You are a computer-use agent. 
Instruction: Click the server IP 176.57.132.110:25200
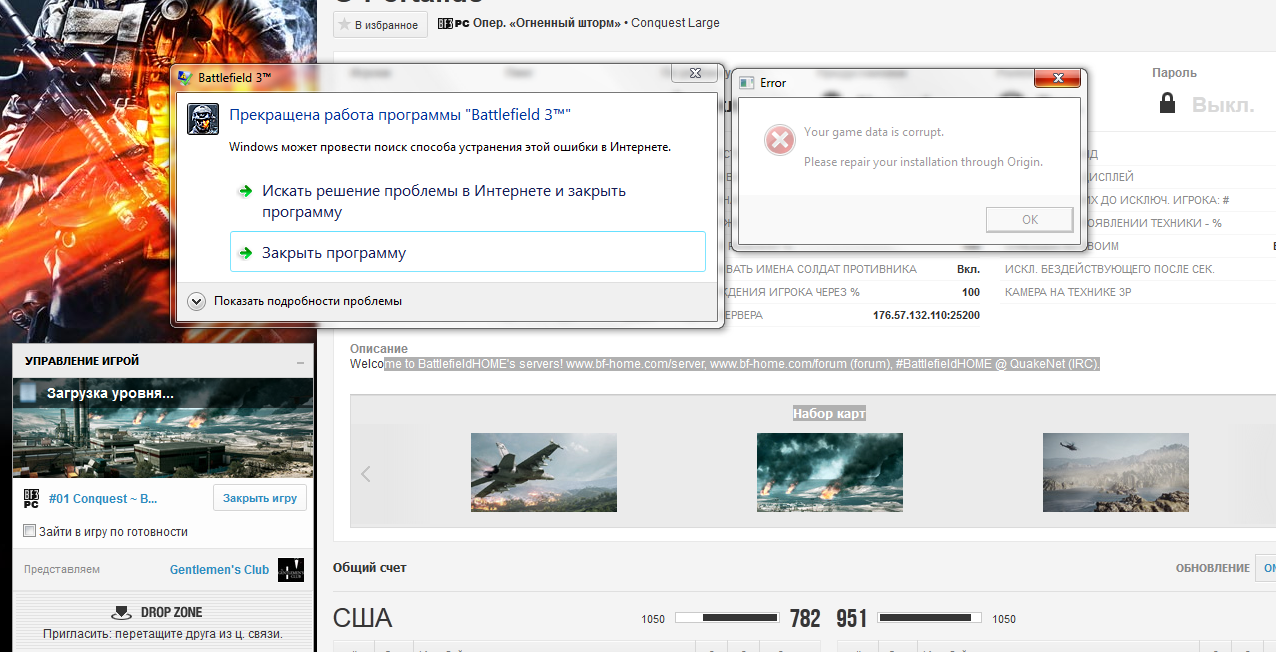(926, 316)
